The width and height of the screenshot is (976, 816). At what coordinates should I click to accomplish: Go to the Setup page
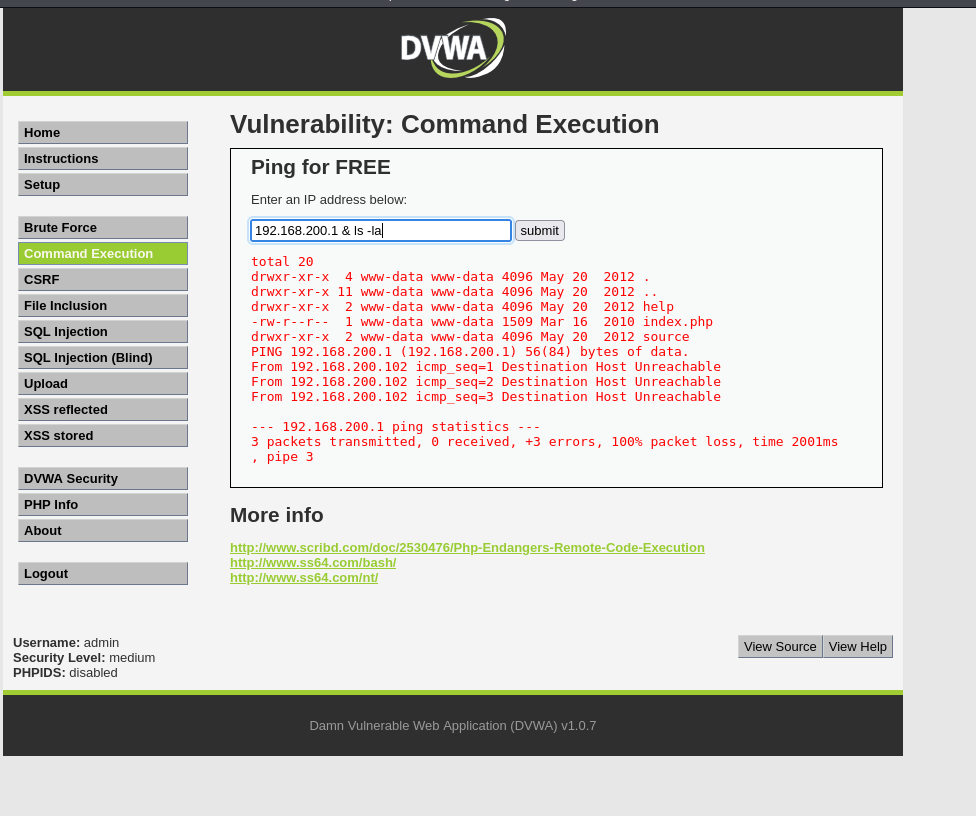(x=103, y=185)
